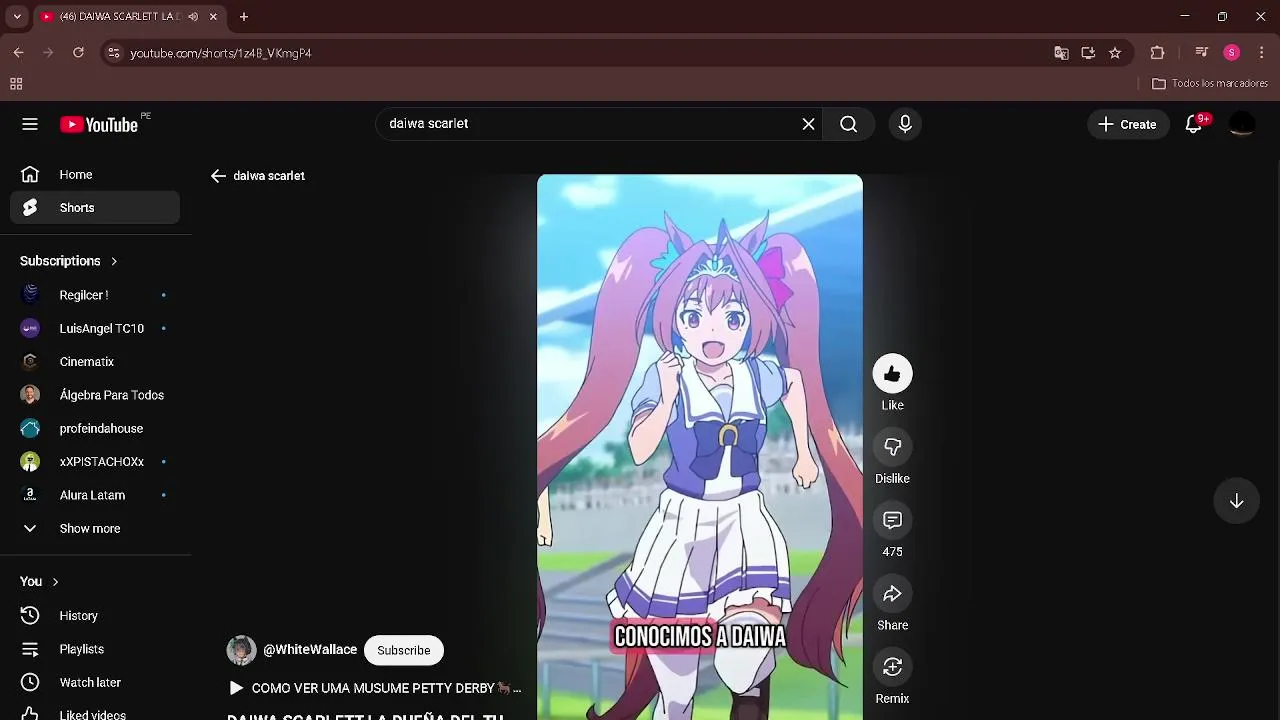Go back from daiwa scarlet results
The image size is (1280, 720).
coord(218,176)
